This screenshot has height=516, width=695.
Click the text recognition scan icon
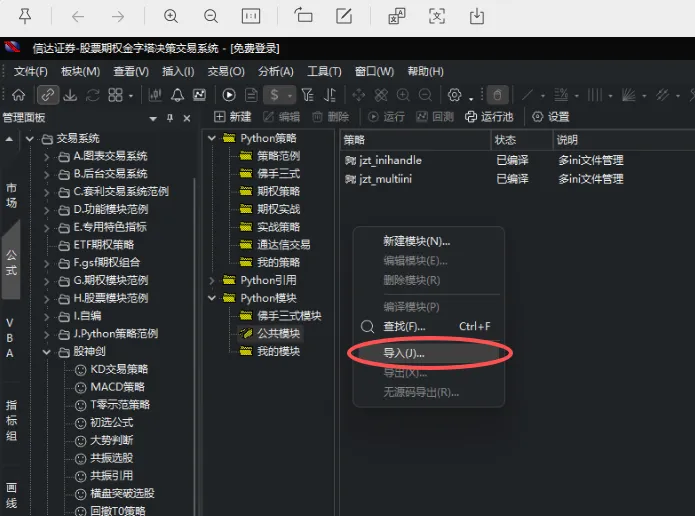coord(437,16)
